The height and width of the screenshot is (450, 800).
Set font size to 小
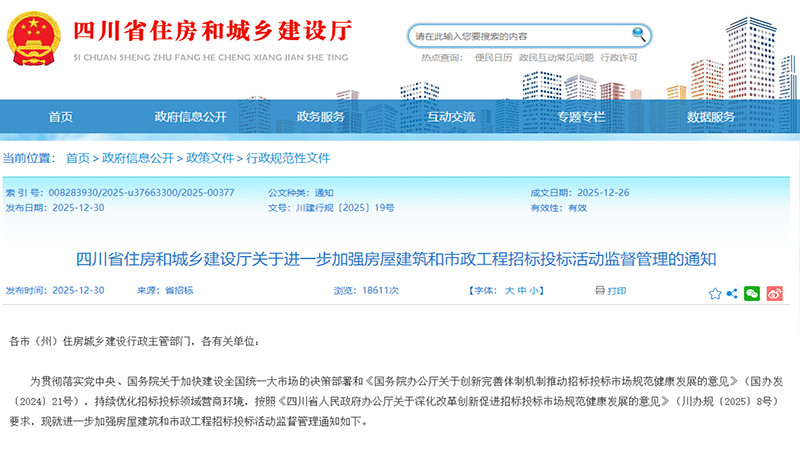(534, 291)
